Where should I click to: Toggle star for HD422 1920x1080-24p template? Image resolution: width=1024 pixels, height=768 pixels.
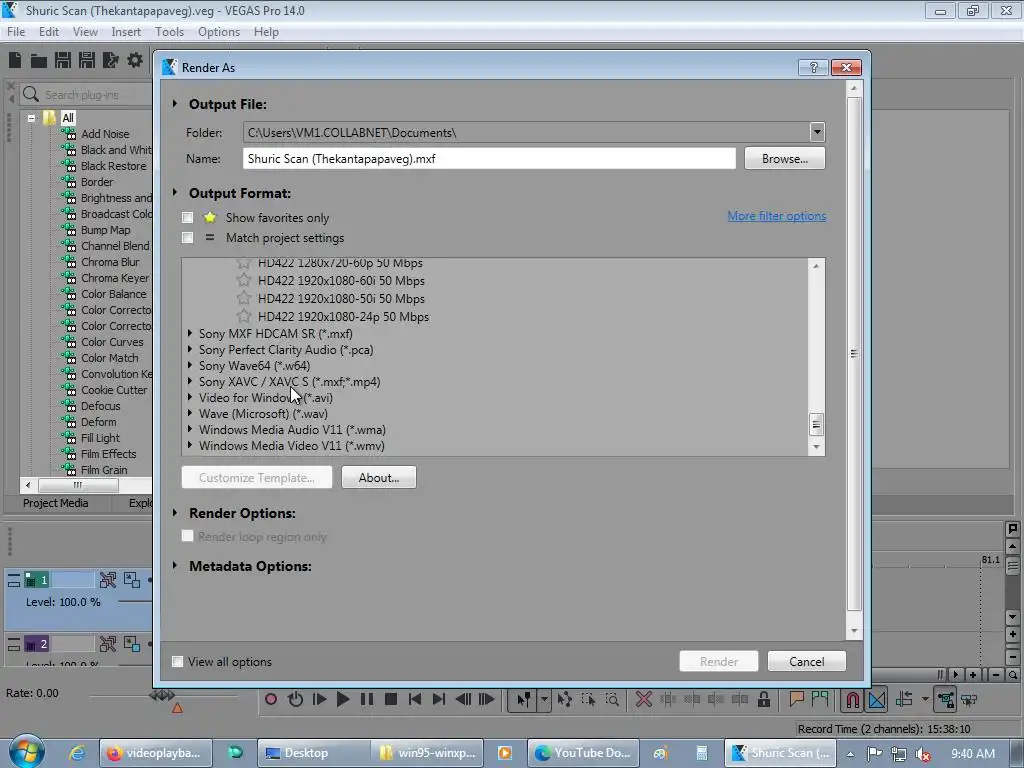(x=244, y=316)
